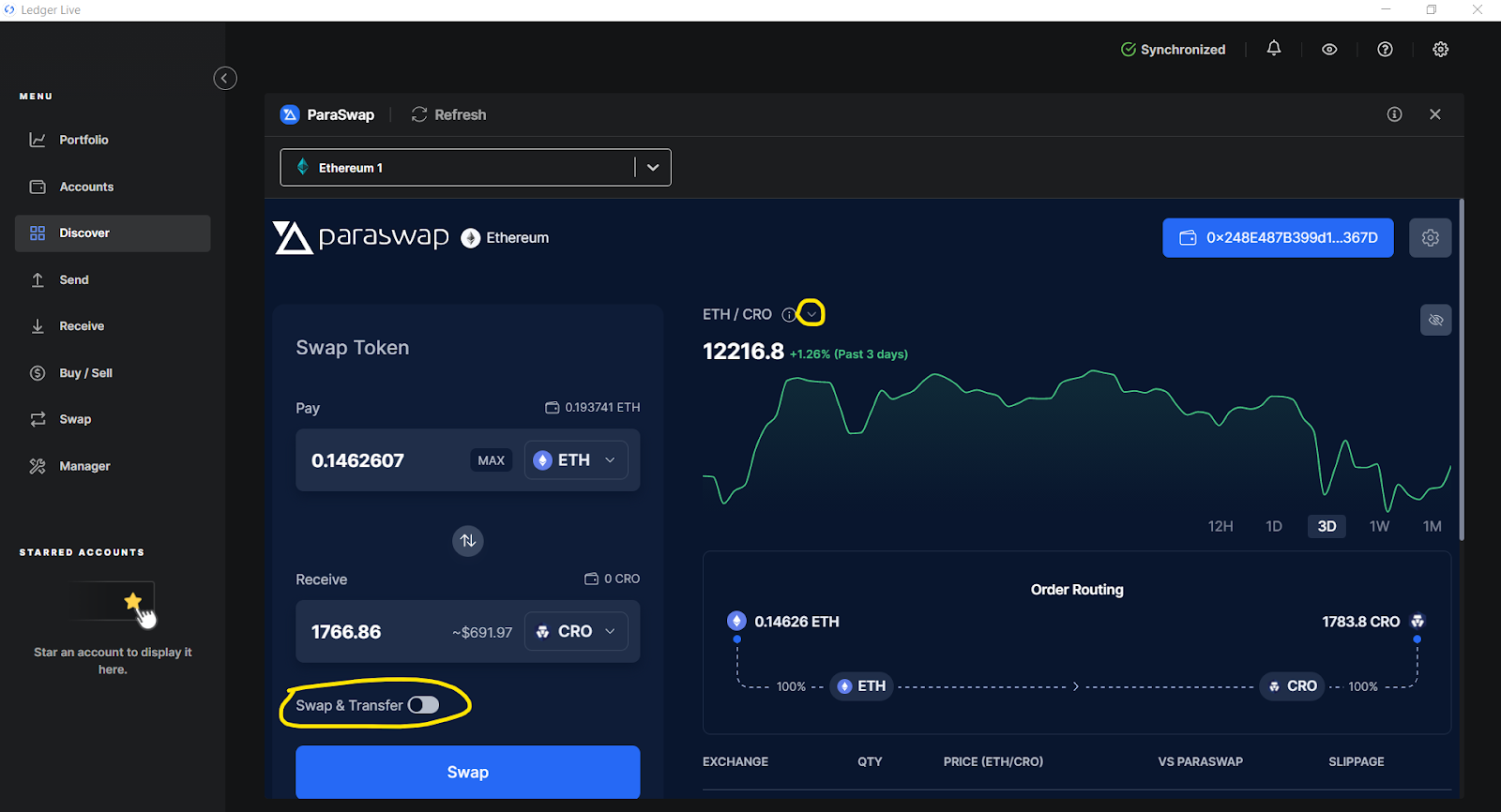Click the CRO node in Order Routing
This screenshot has height=812, width=1501.
pyautogui.click(x=1293, y=686)
